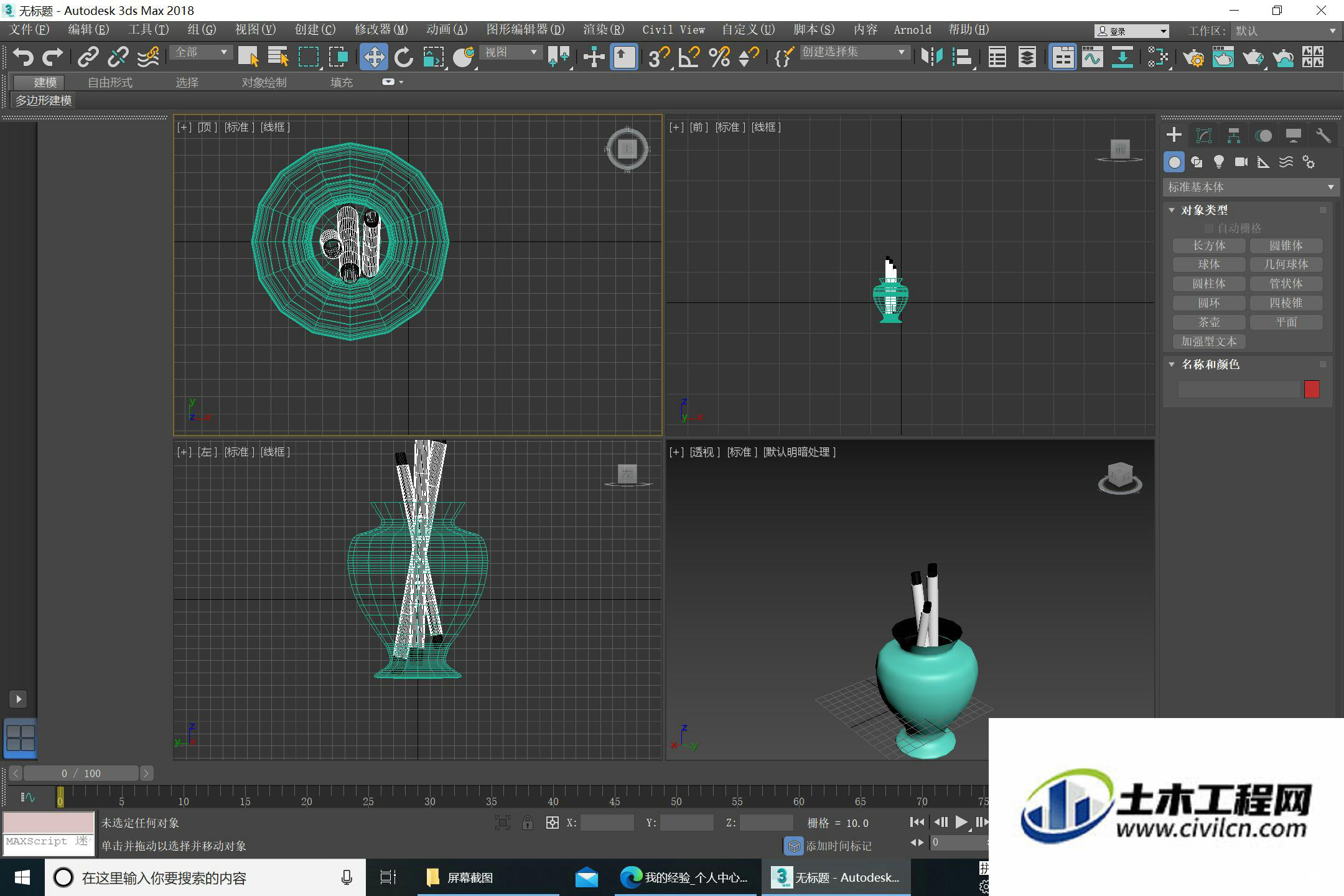Click the 0 / 100 time slider
Screen dimensions: 1344x896
click(x=81, y=773)
